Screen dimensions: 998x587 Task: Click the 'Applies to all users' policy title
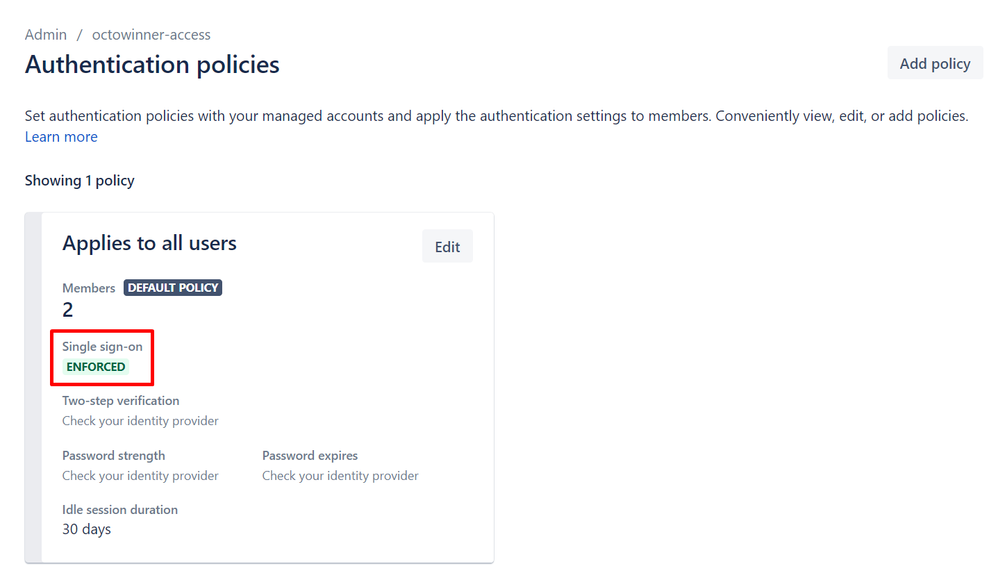tap(149, 243)
